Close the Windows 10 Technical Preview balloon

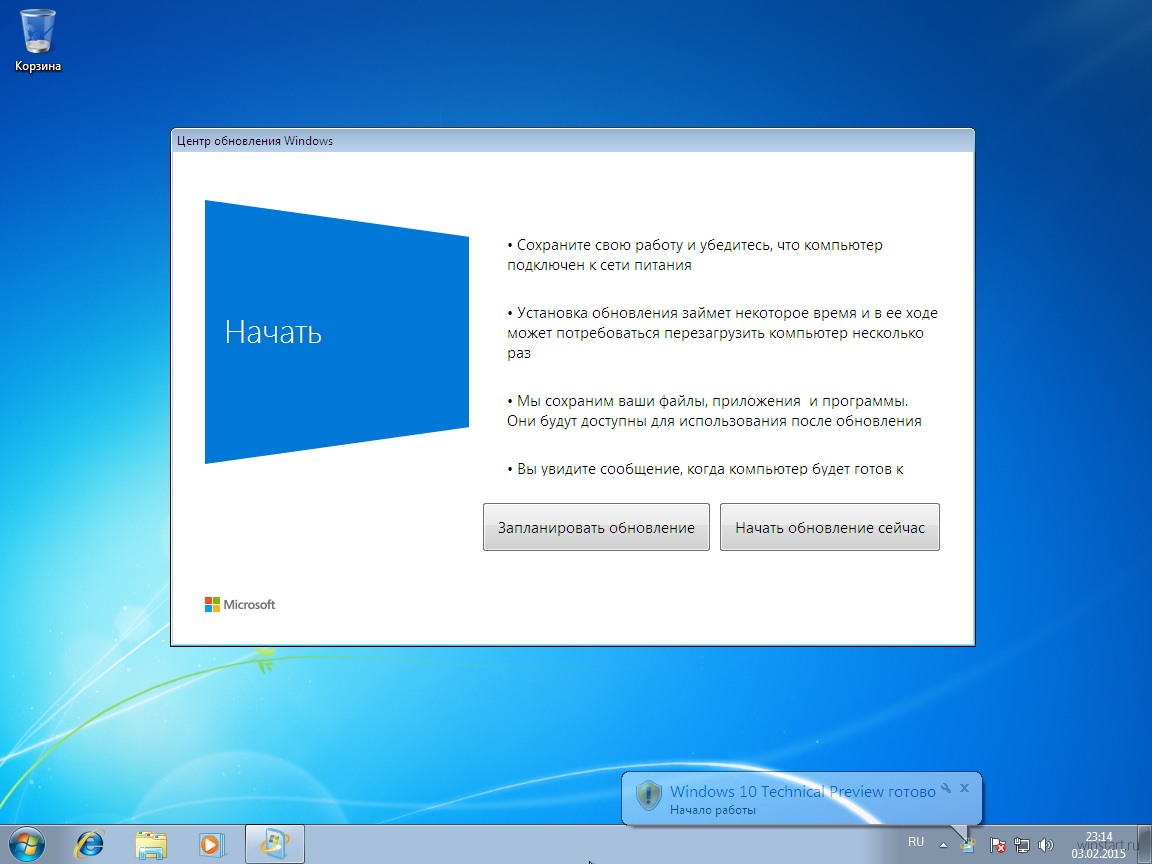(965, 788)
